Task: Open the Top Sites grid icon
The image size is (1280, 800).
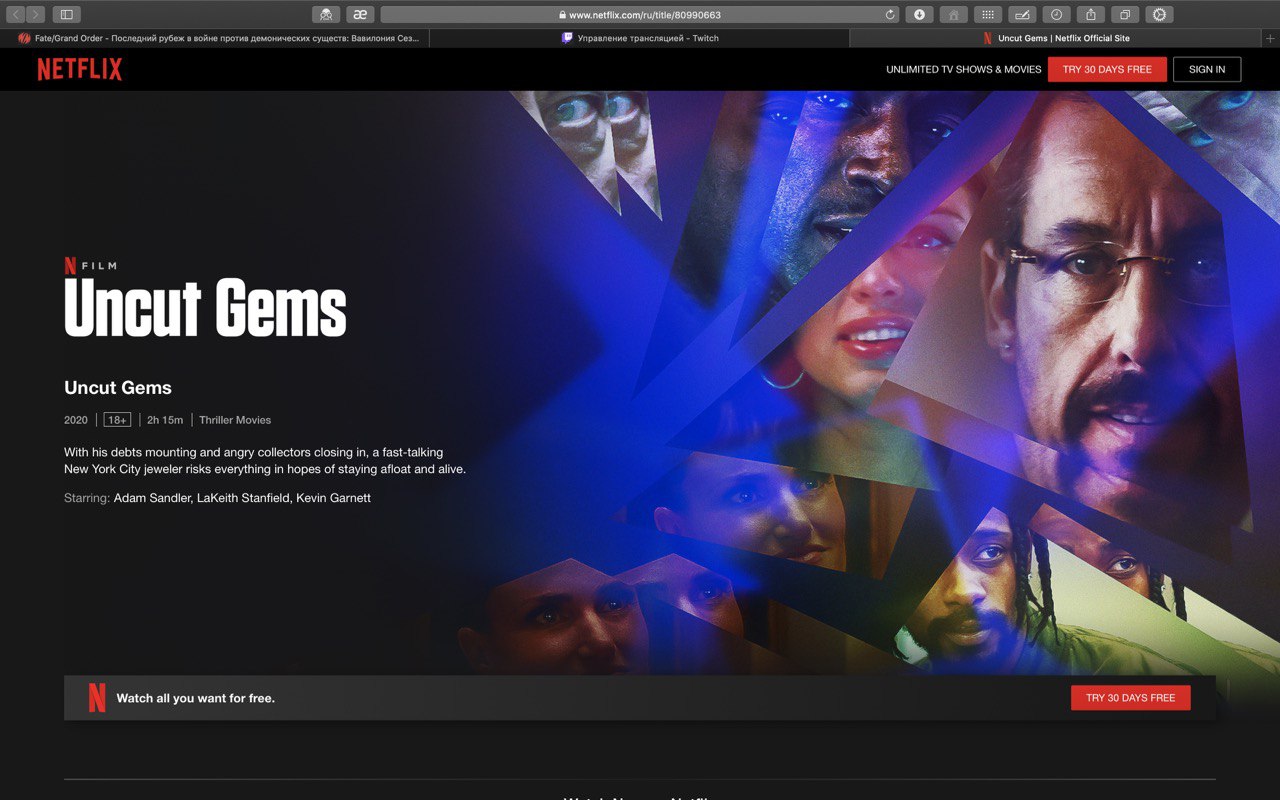Action: point(987,14)
